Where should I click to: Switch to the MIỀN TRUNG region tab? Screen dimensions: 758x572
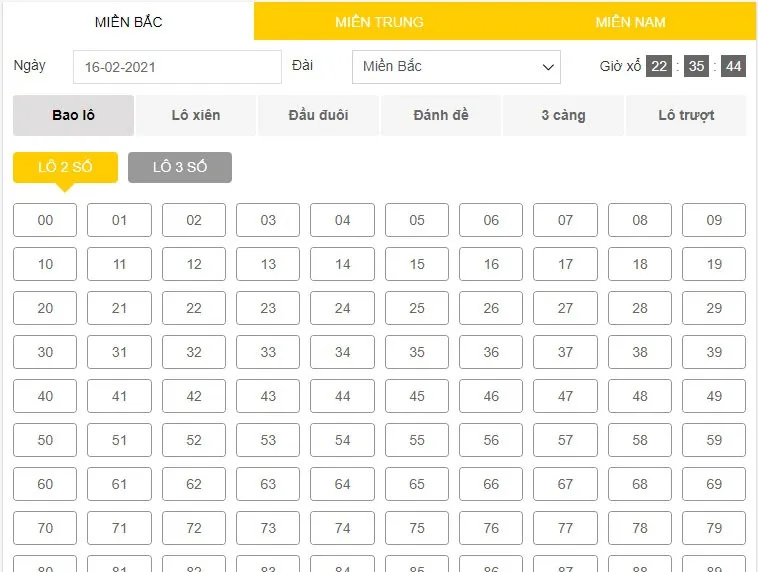coord(379,22)
